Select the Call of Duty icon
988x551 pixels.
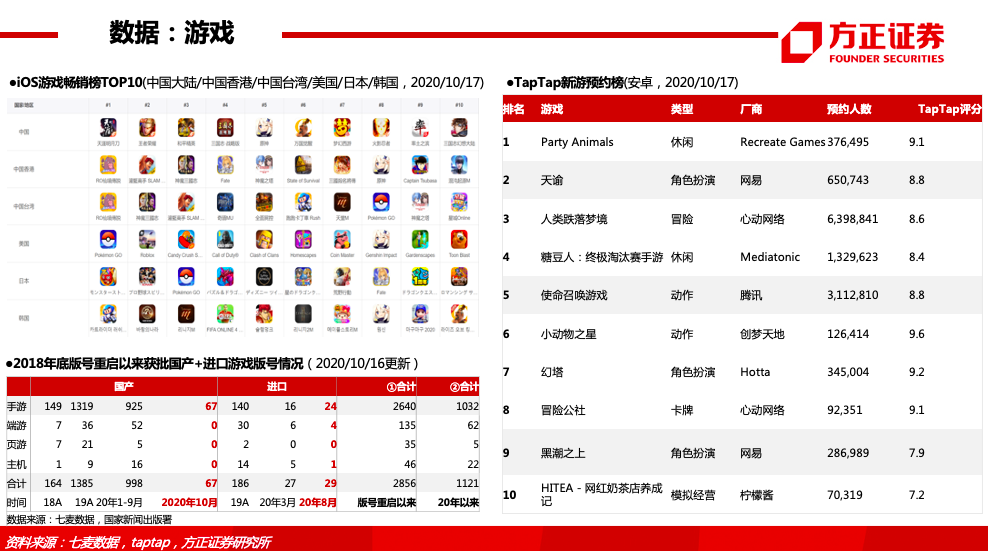pos(225,240)
